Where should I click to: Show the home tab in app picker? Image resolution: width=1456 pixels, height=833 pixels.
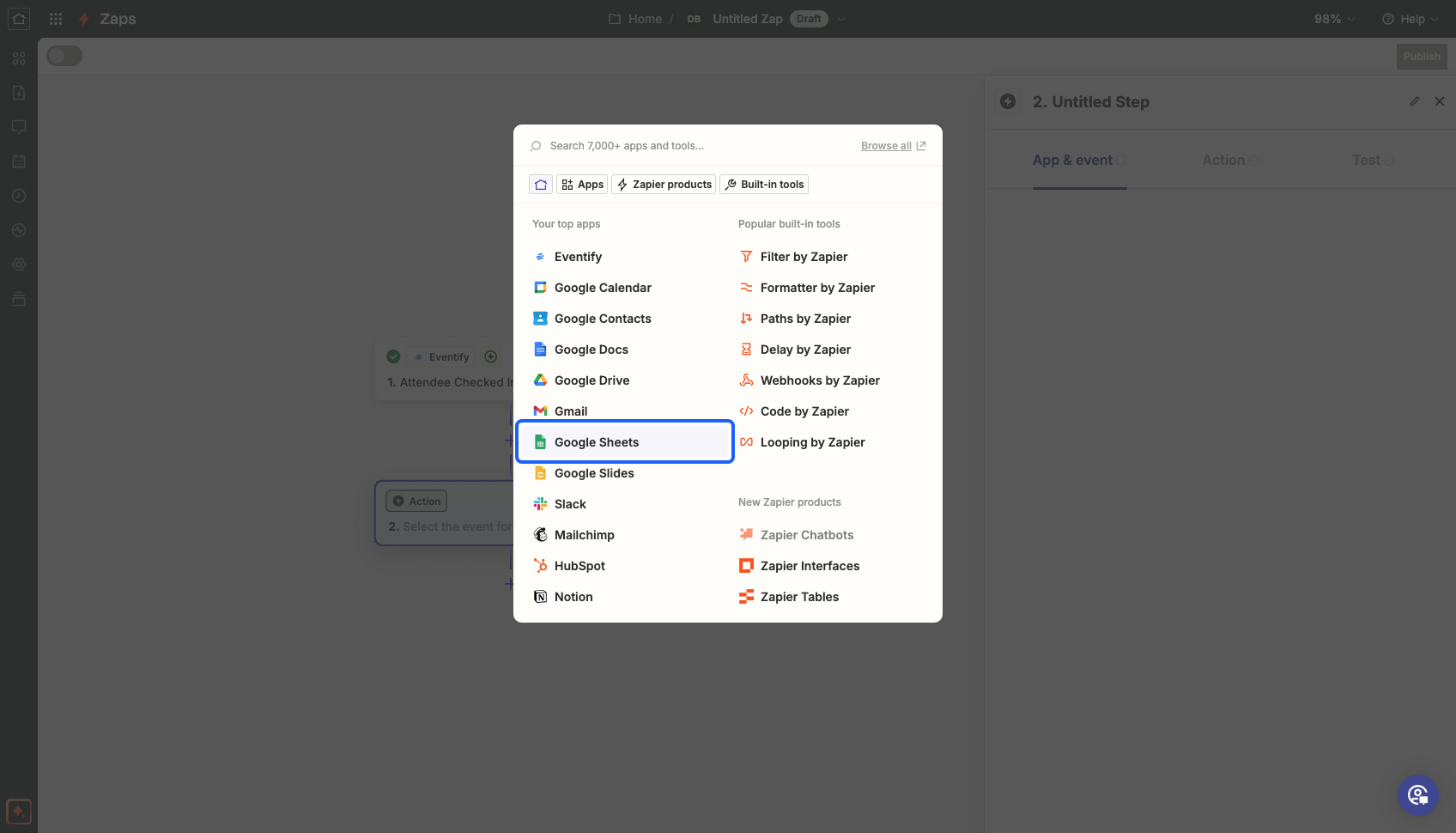(541, 185)
